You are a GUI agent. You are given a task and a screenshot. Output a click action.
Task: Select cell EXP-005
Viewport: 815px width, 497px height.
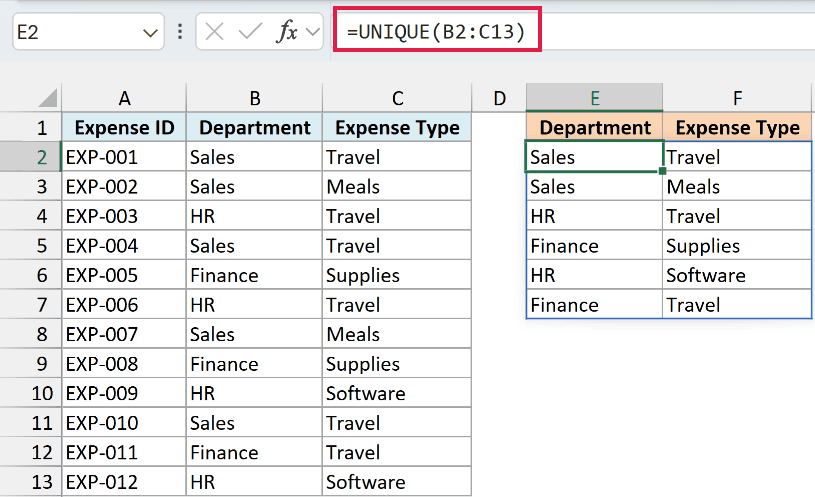(x=124, y=274)
